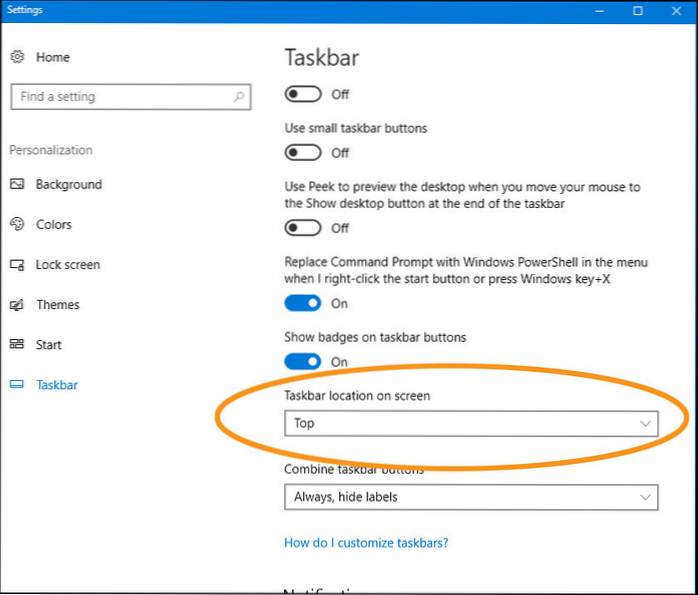Click the Home gear icon
Viewport: 698px width, 595px height.
17,57
